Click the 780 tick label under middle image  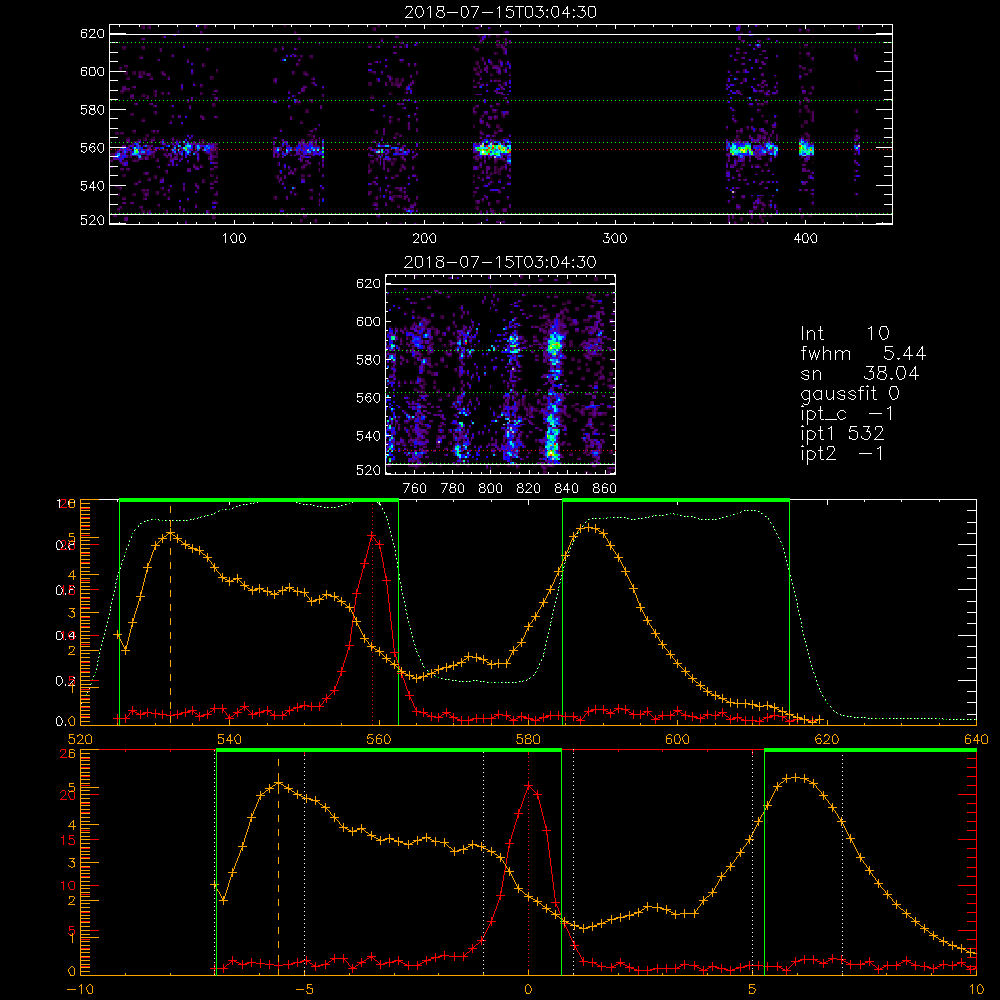tap(453, 489)
